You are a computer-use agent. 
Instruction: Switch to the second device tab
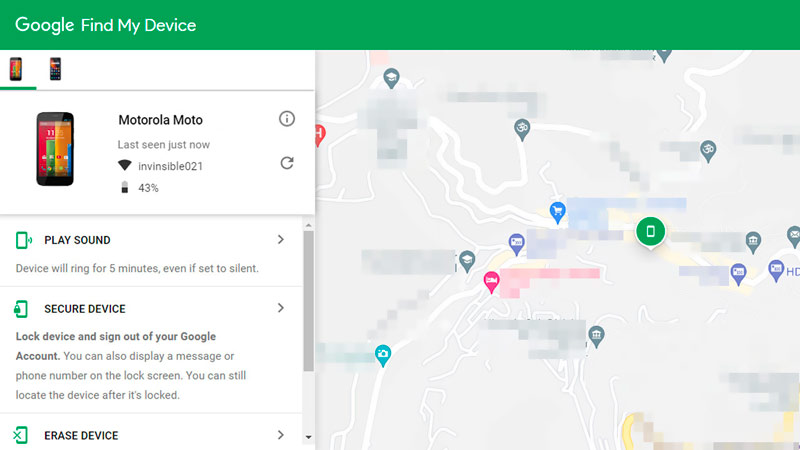[55, 69]
